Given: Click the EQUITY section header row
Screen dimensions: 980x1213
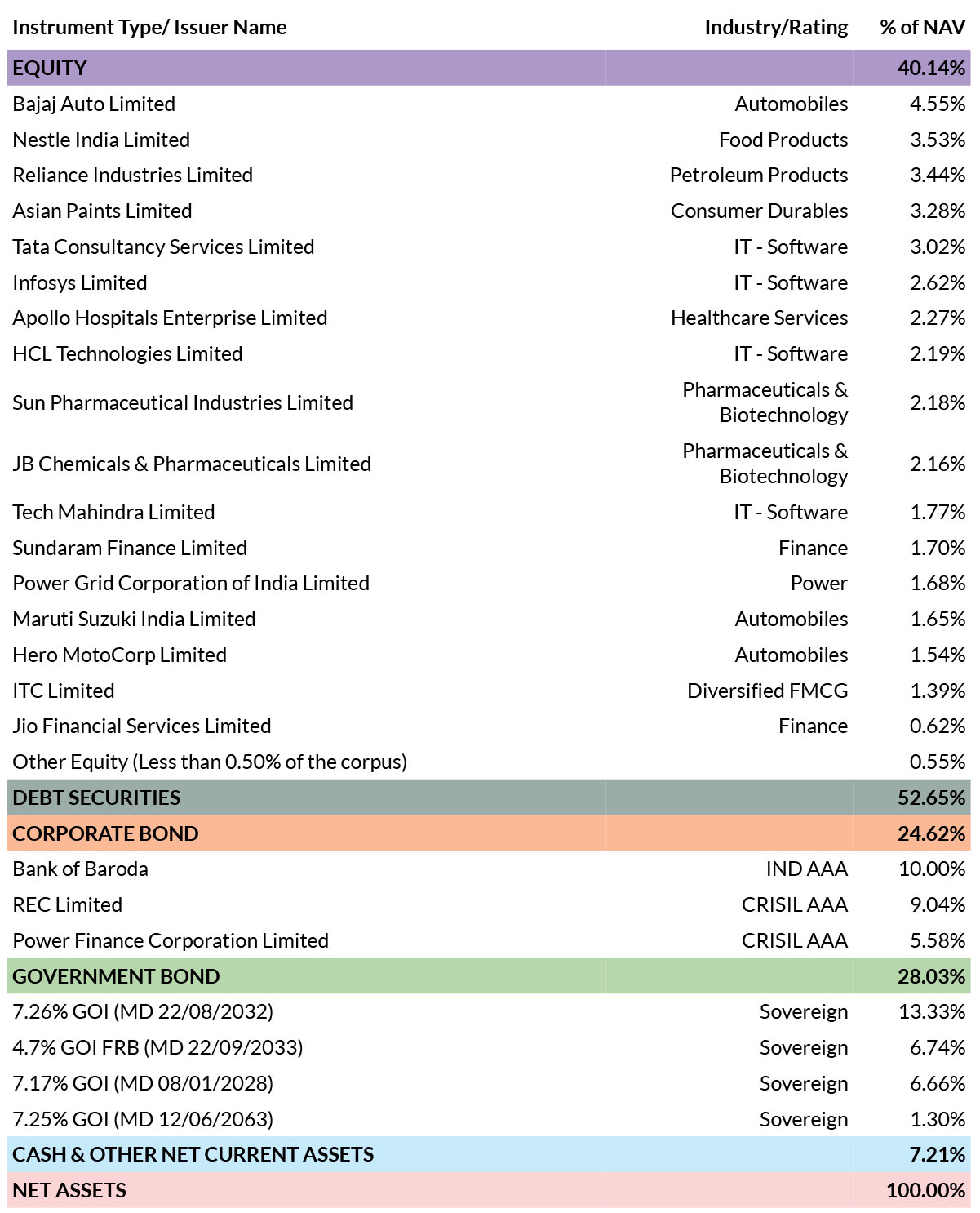Looking at the screenshot, I should (x=489, y=68).
